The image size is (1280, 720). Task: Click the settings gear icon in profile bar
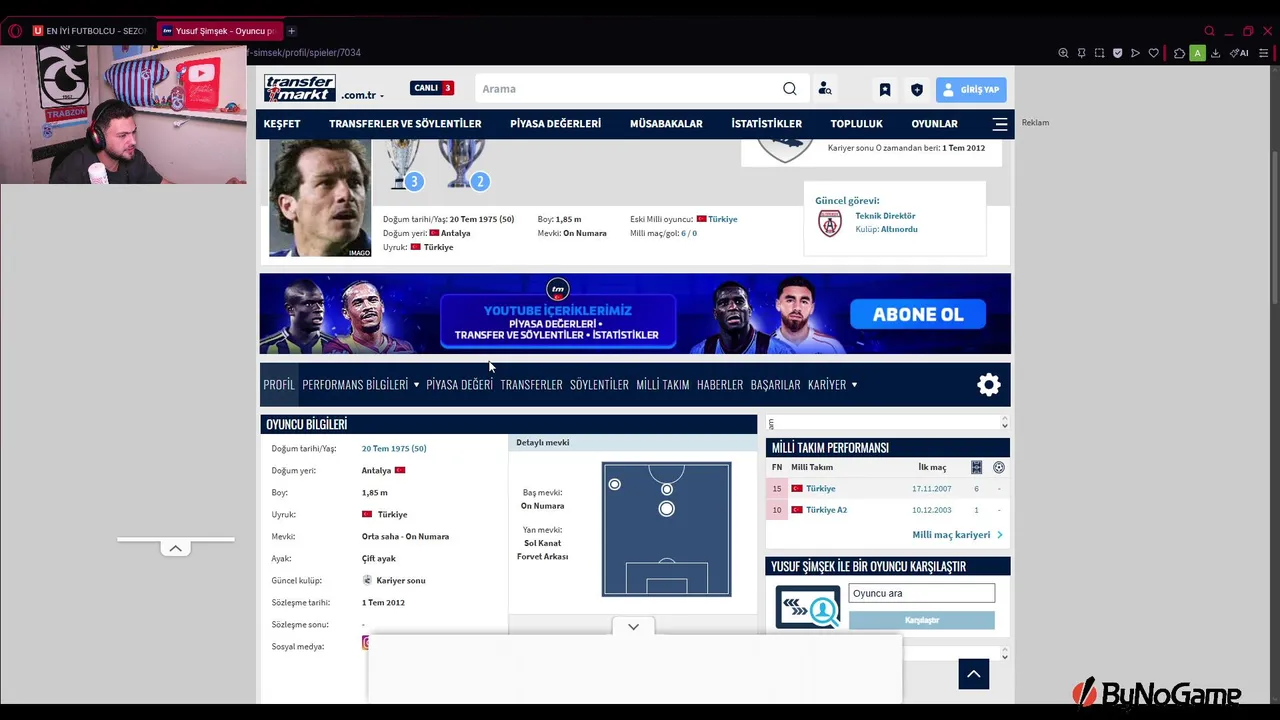(989, 385)
